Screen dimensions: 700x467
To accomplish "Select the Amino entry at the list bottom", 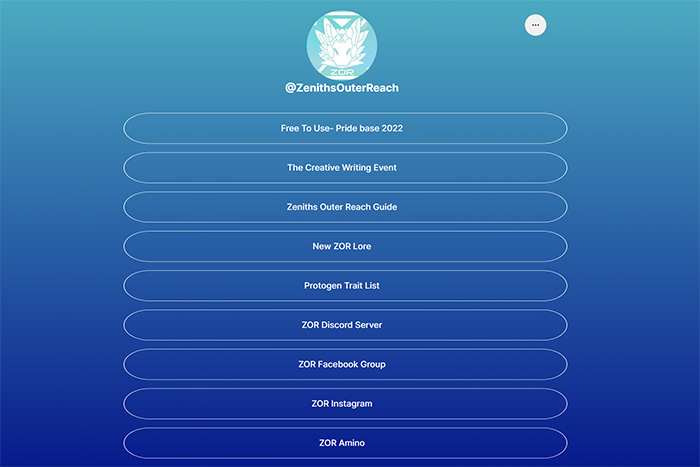I will click(x=345, y=442).
